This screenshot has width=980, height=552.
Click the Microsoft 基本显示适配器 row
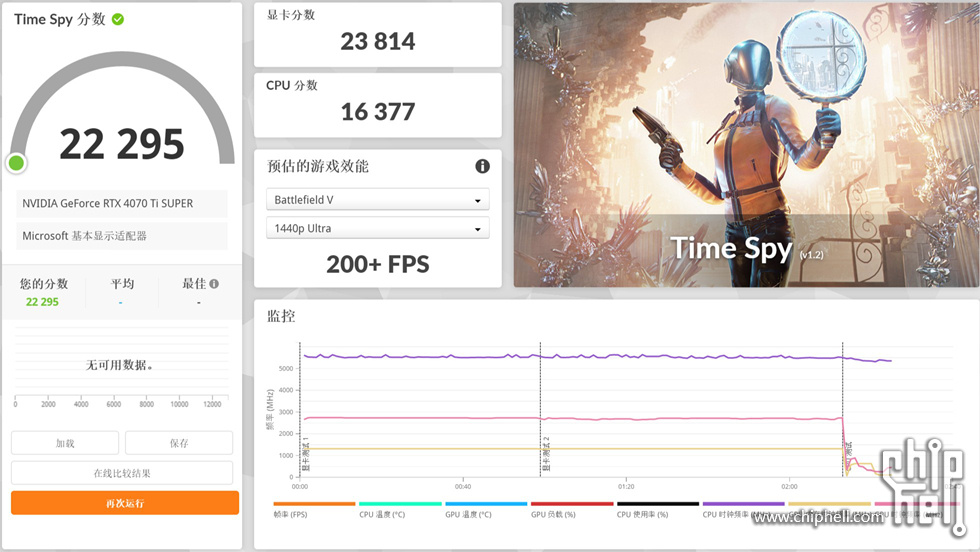tap(122, 236)
